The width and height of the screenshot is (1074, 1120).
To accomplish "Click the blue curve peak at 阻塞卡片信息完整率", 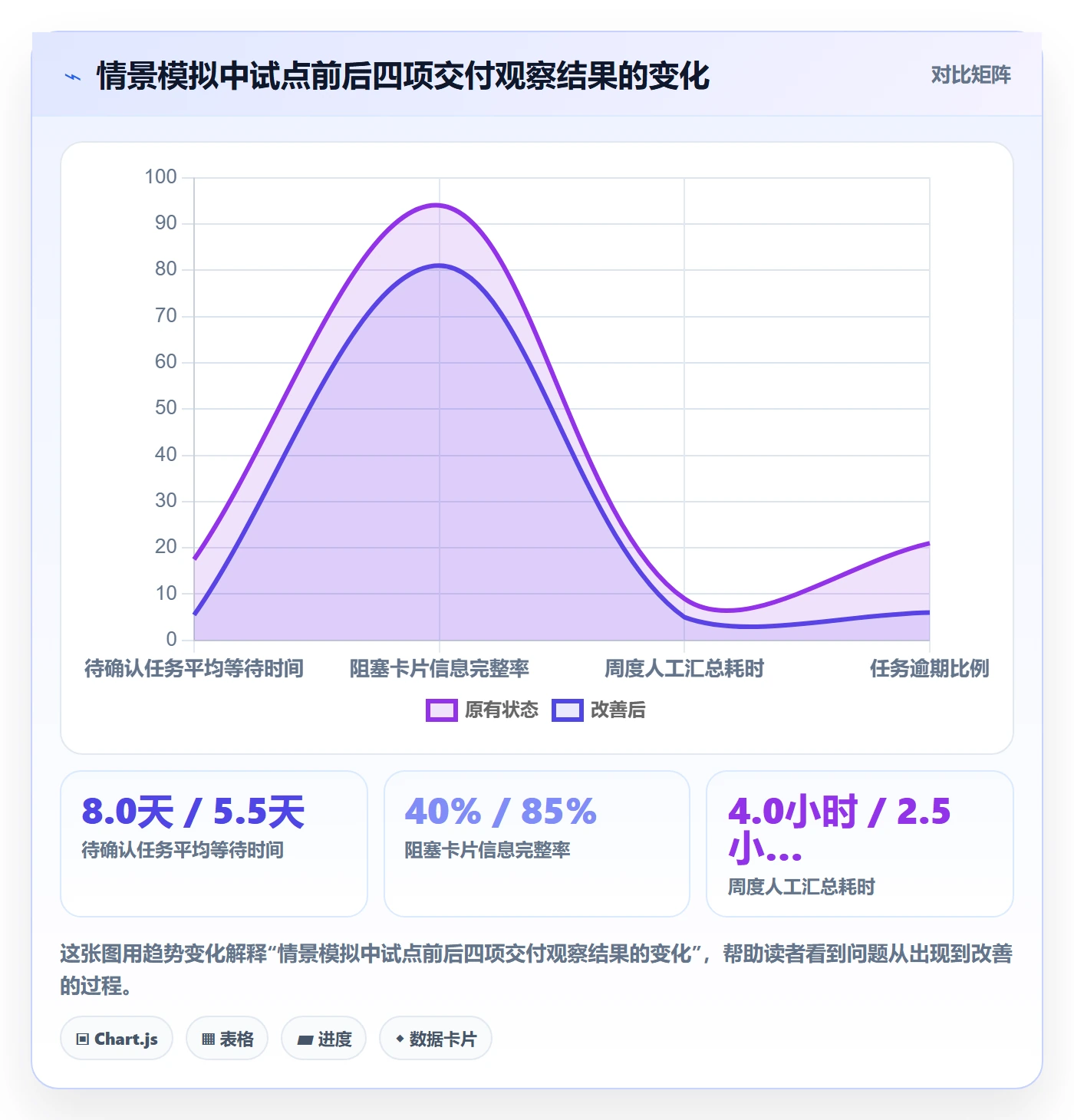I will point(439,265).
